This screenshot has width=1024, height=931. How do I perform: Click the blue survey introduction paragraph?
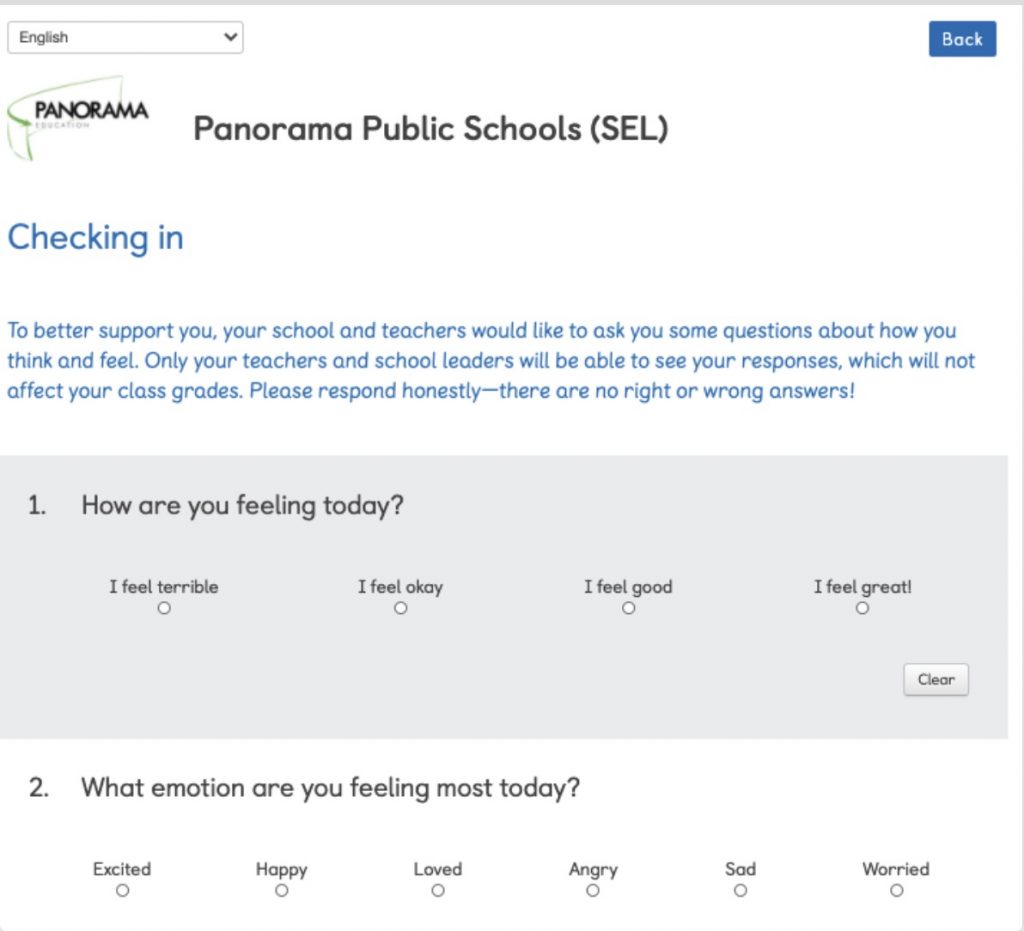(x=491, y=360)
